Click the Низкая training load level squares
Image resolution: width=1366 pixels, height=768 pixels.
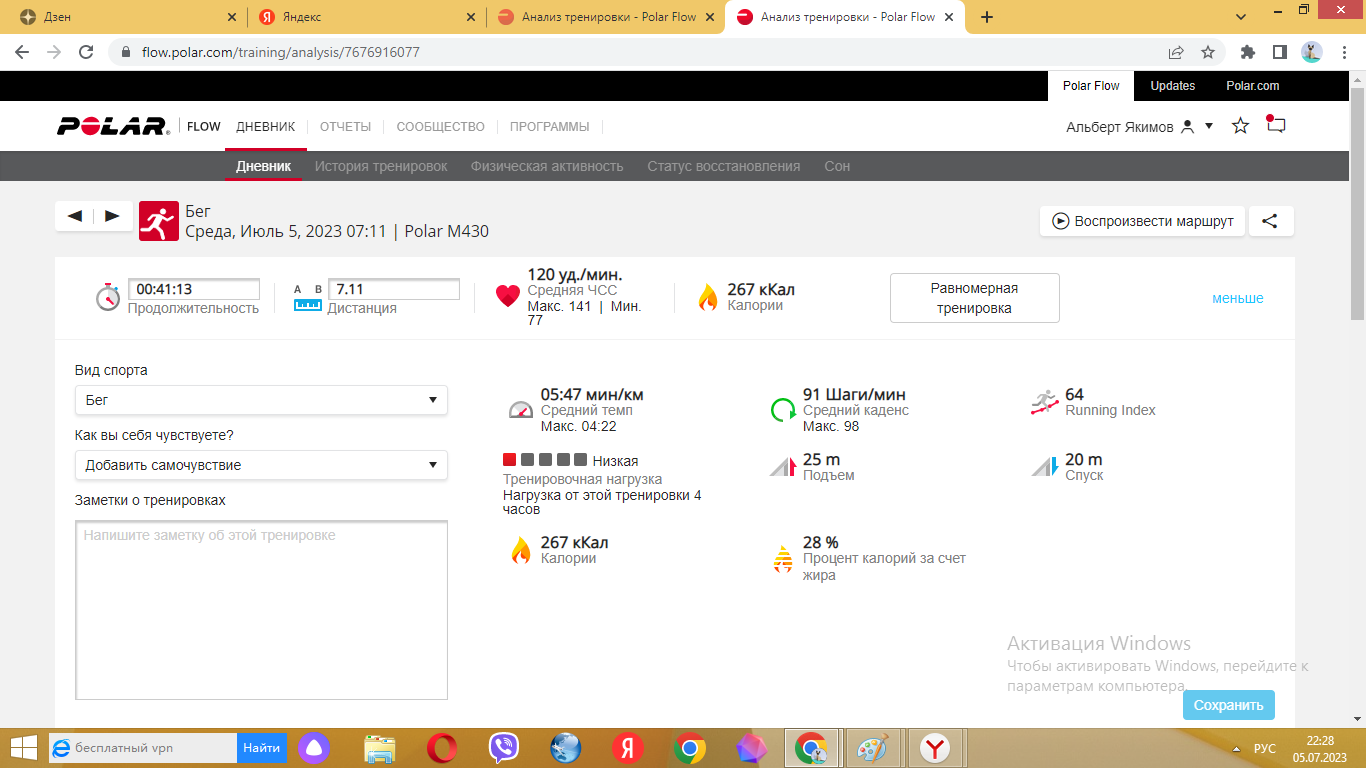[544, 460]
